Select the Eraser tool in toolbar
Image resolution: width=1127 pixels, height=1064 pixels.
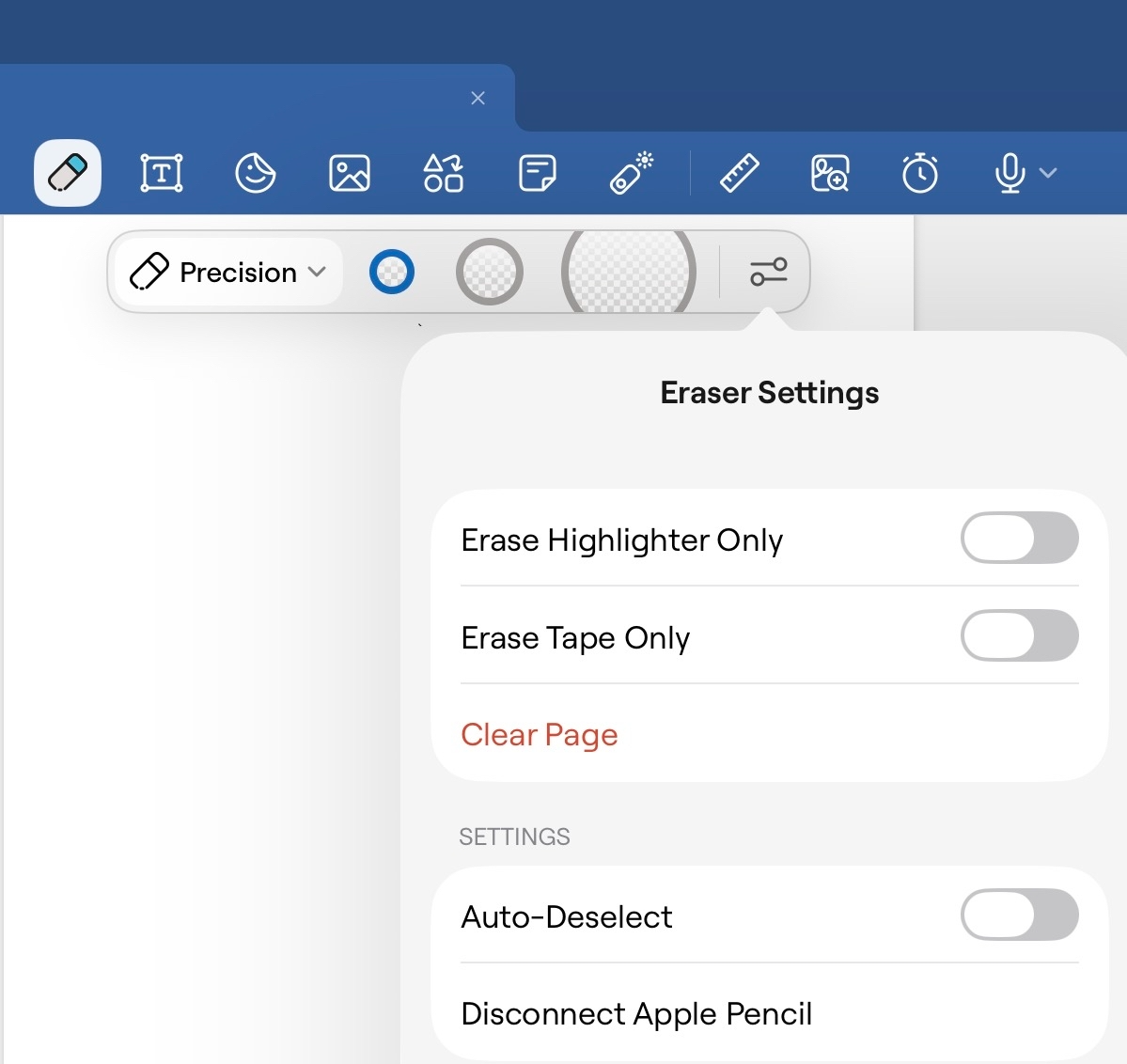coord(68,173)
